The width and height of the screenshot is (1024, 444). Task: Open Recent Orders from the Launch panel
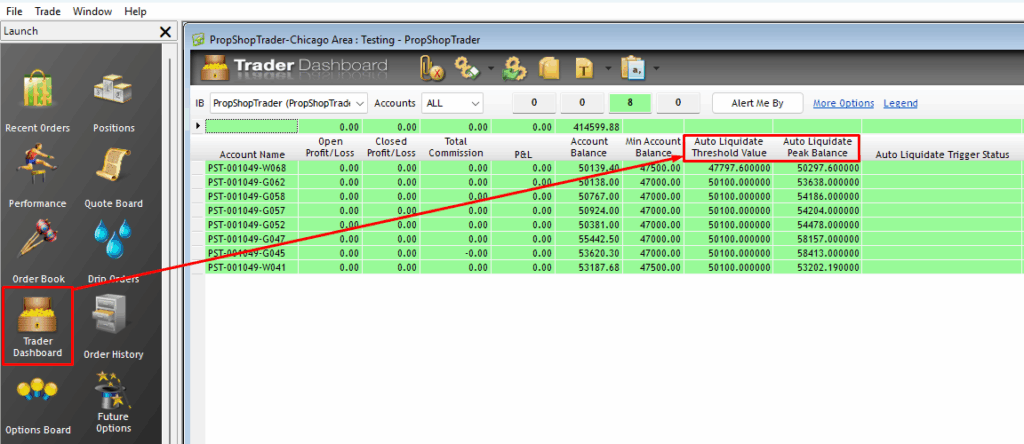[x=37, y=101]
